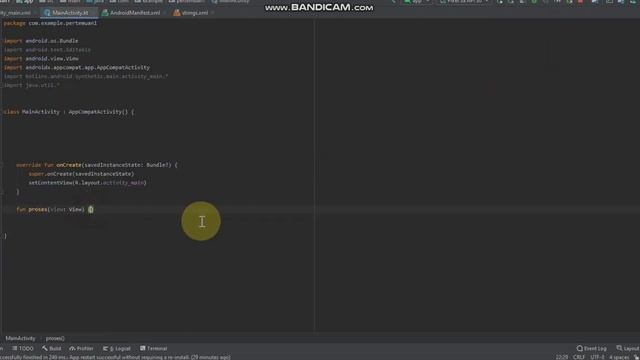Close the strings.xml tab
Image resolution: width=640 pixels, height=360 pixels.
(213, 13)
